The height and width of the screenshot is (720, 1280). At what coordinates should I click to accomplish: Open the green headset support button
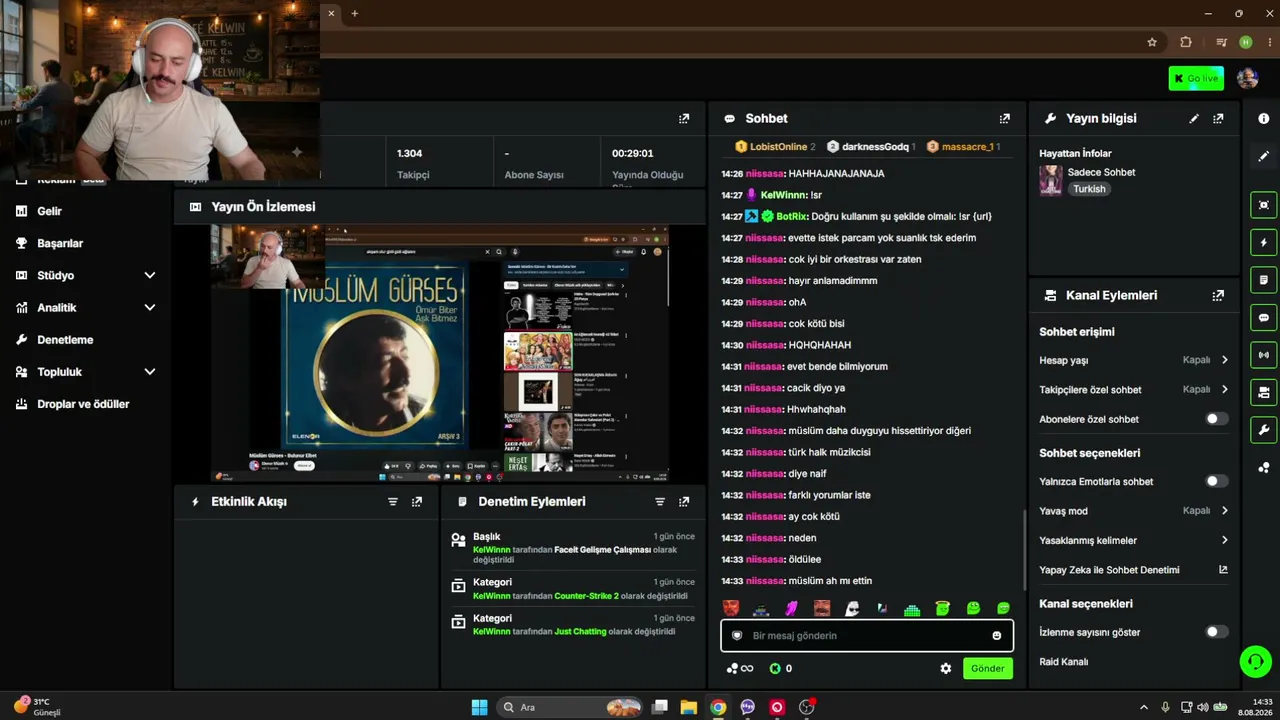[x=1255, y=661]
